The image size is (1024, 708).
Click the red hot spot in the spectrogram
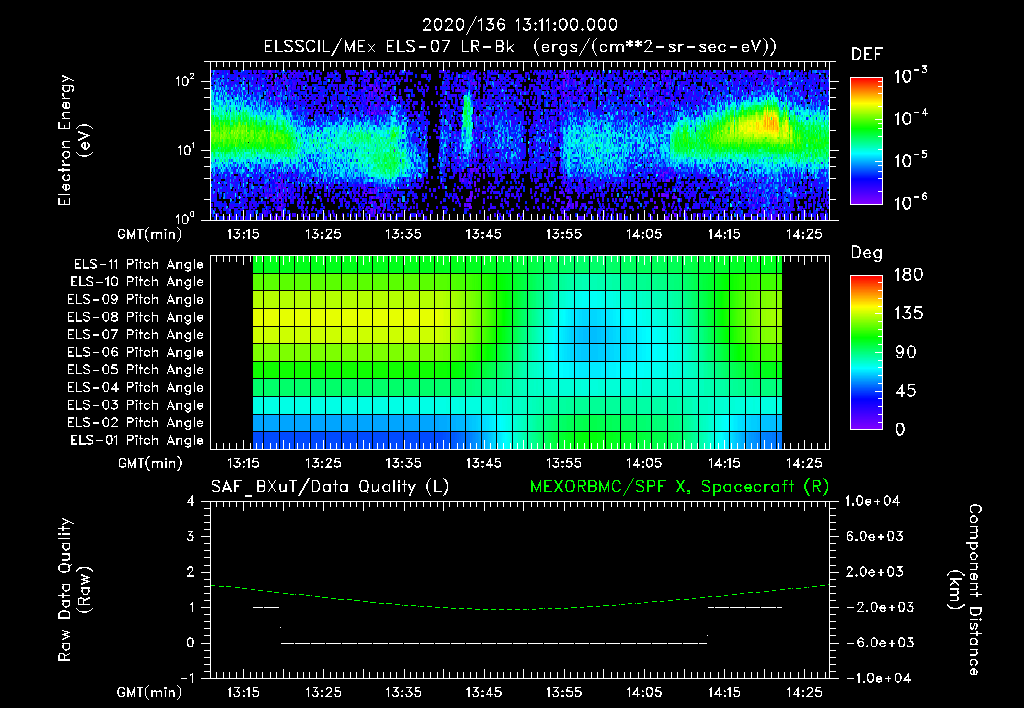tap(771, 122)
